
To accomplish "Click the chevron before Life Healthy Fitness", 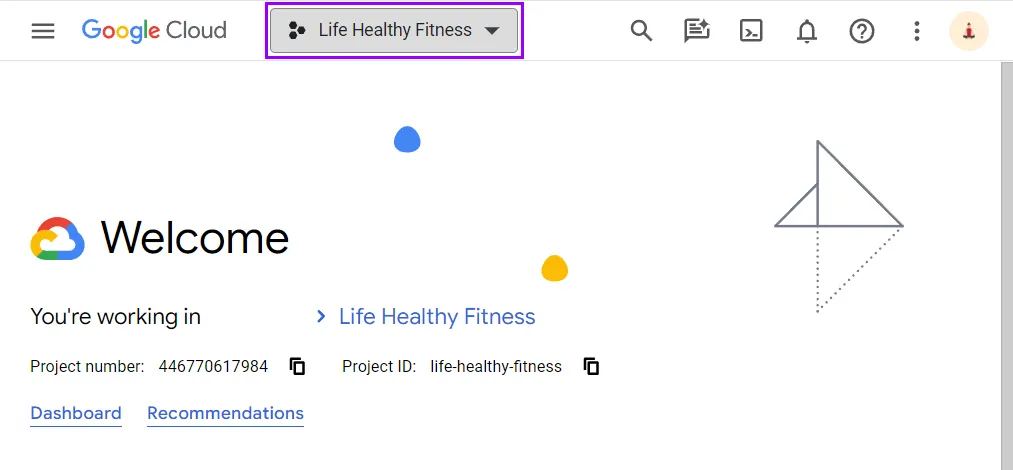I will 321,317.
